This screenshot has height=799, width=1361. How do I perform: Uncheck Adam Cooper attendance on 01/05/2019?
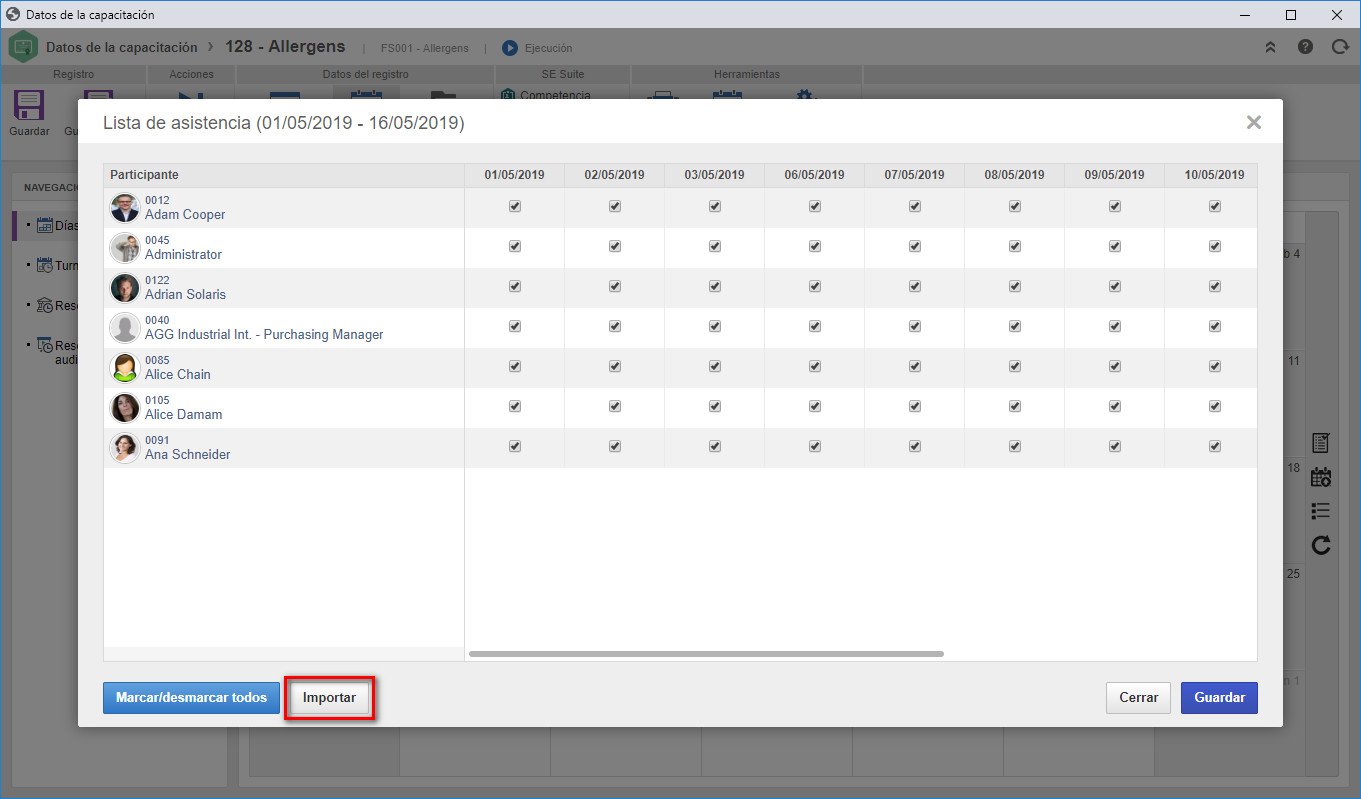[515, 206]
